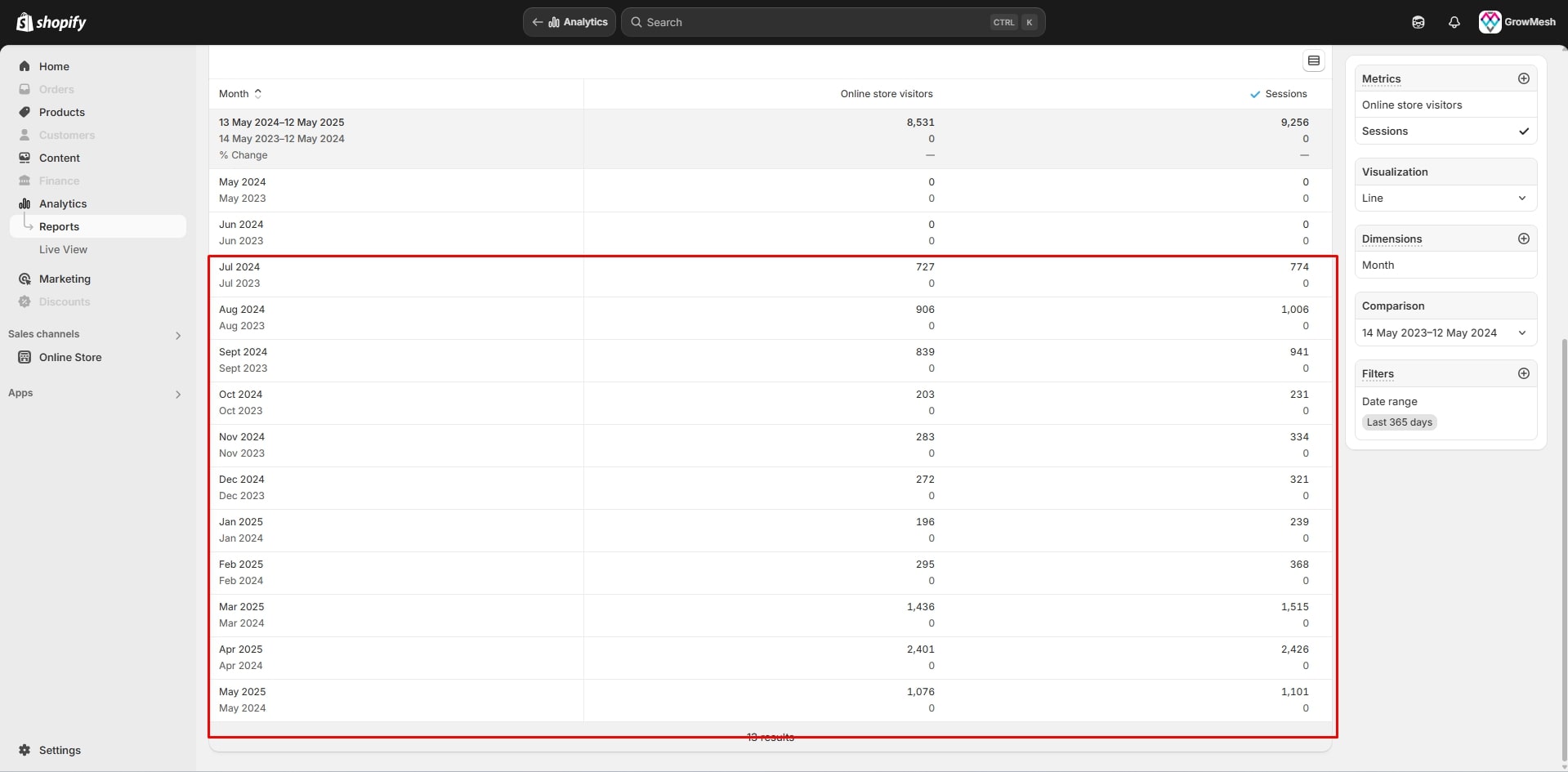Expand the Apps section
Screen dimensions: 1568x772
click(177, 394)
